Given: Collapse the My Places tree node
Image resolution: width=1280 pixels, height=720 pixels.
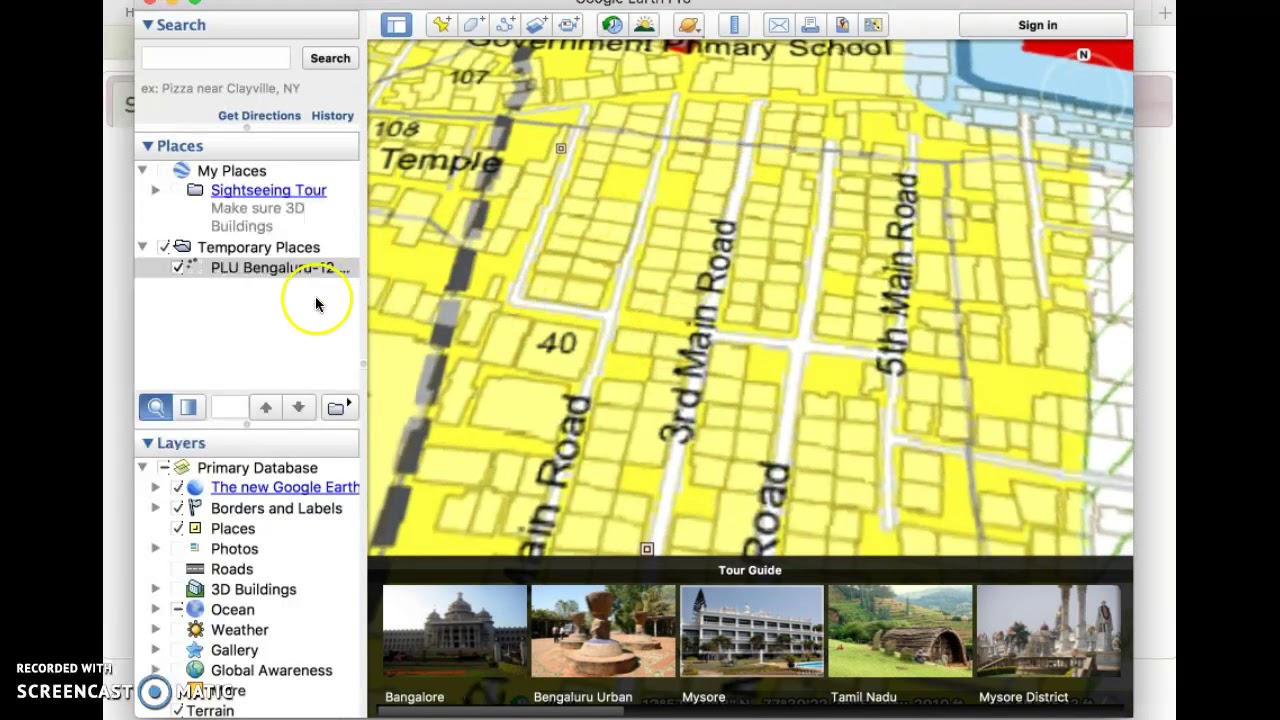Looking at the screenshot, I should 142,170.
